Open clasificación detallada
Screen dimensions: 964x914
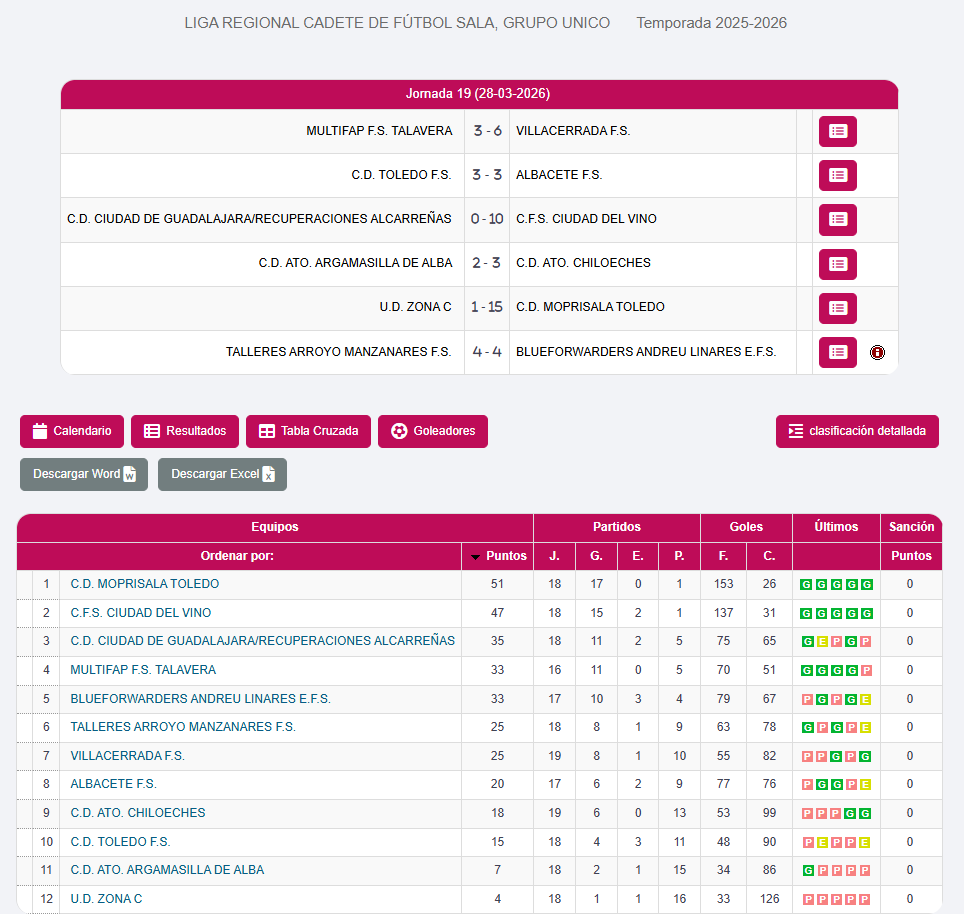point(857,431)
